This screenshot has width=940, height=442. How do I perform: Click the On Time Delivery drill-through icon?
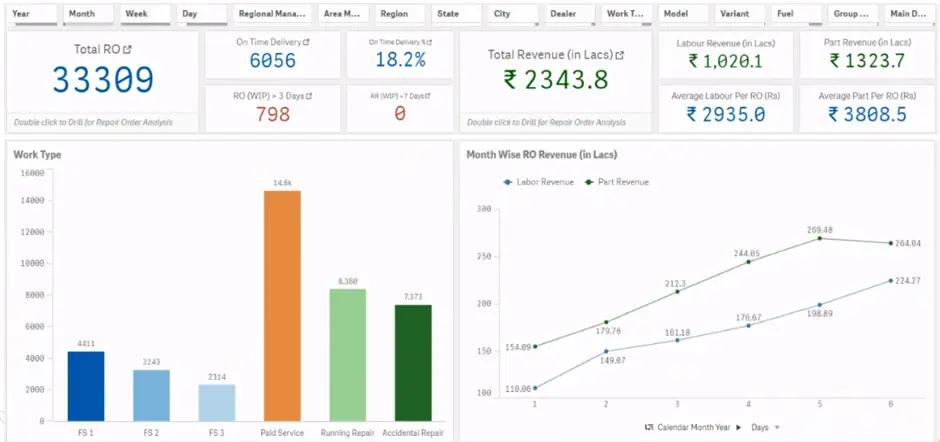(309, 42)
